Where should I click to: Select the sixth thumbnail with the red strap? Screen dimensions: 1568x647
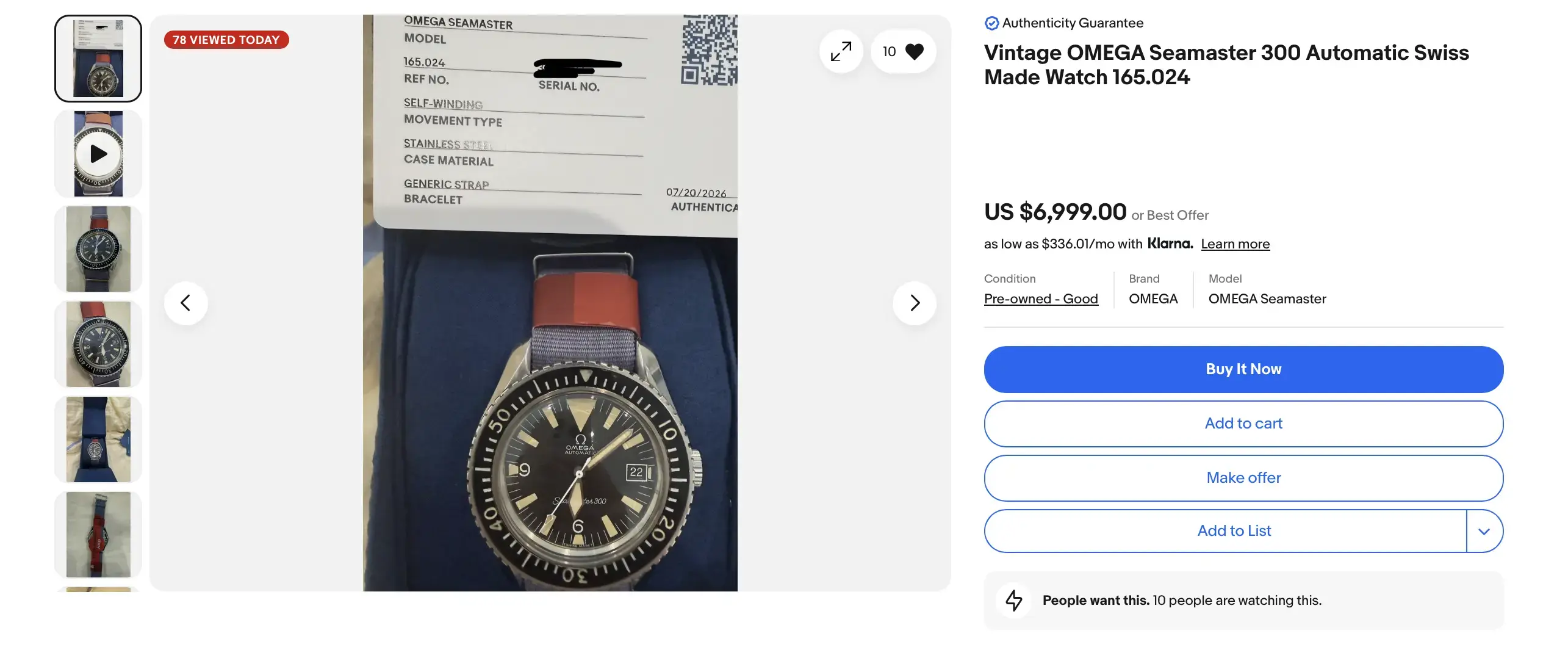point(98,535)
